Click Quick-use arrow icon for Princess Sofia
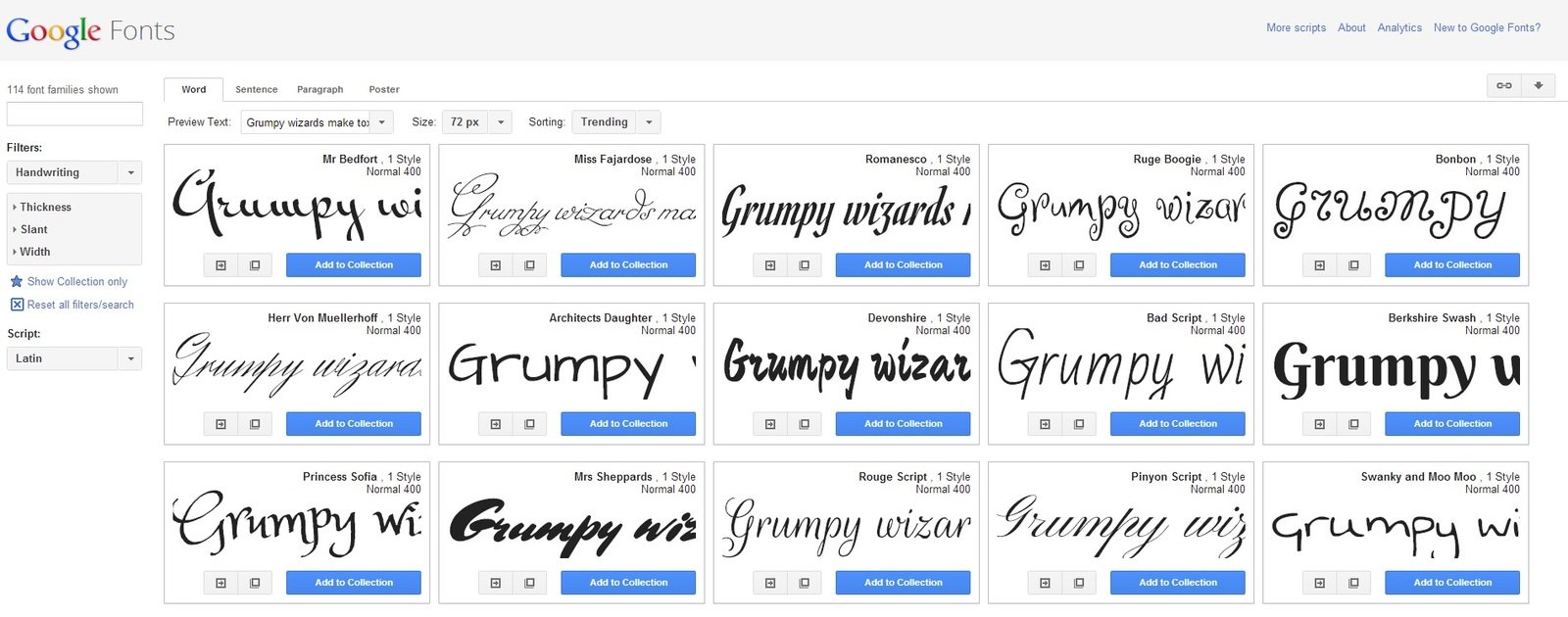This screenshot has height=617, width=1568. point(221,583)
